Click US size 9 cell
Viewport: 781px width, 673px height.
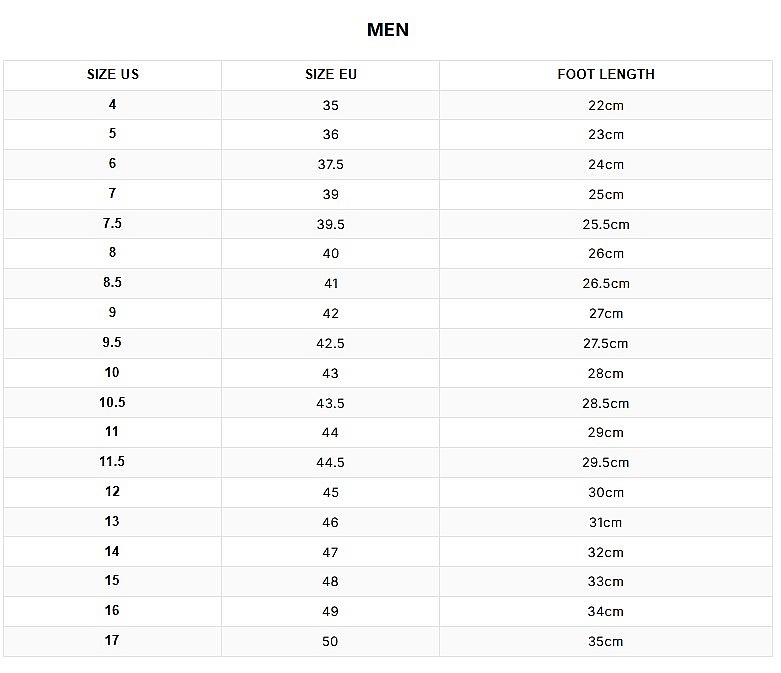tap(113, 313)
